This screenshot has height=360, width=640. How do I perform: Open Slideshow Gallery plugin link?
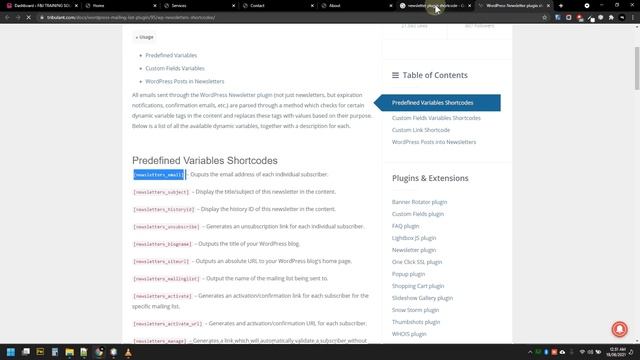pos(422,298)
